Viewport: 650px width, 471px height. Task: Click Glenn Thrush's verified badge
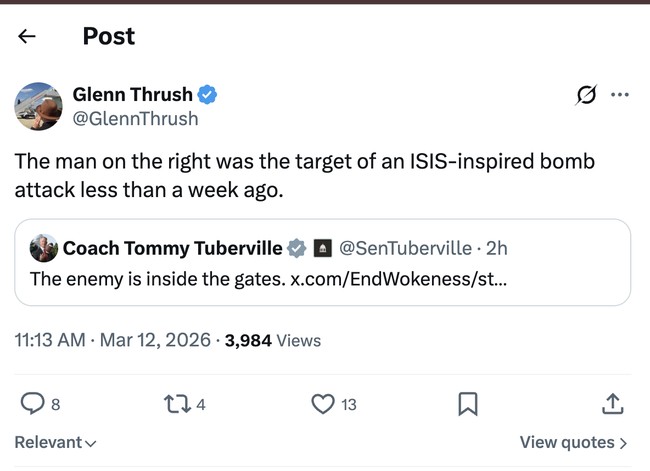(208, 95)
